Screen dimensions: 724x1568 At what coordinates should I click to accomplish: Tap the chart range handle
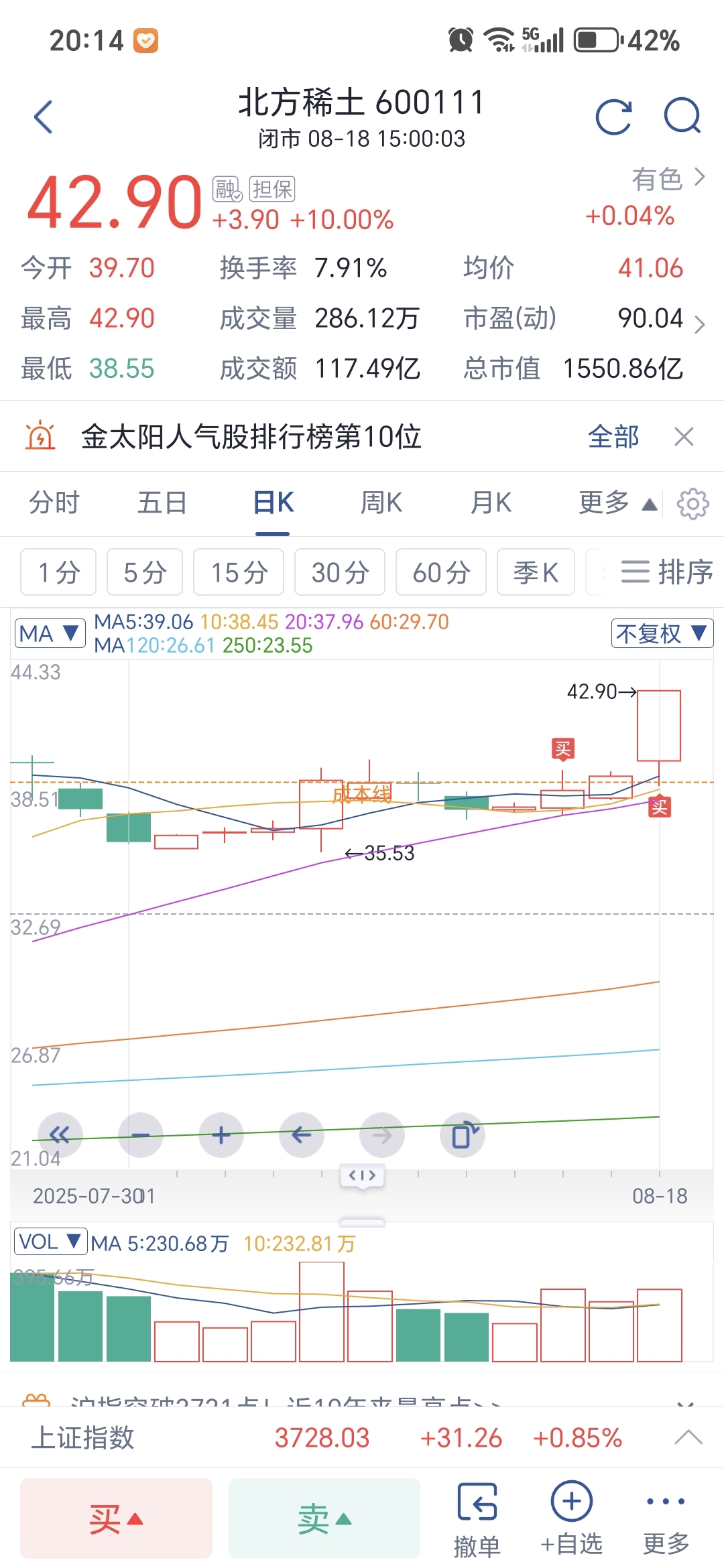click(363, 1176)
